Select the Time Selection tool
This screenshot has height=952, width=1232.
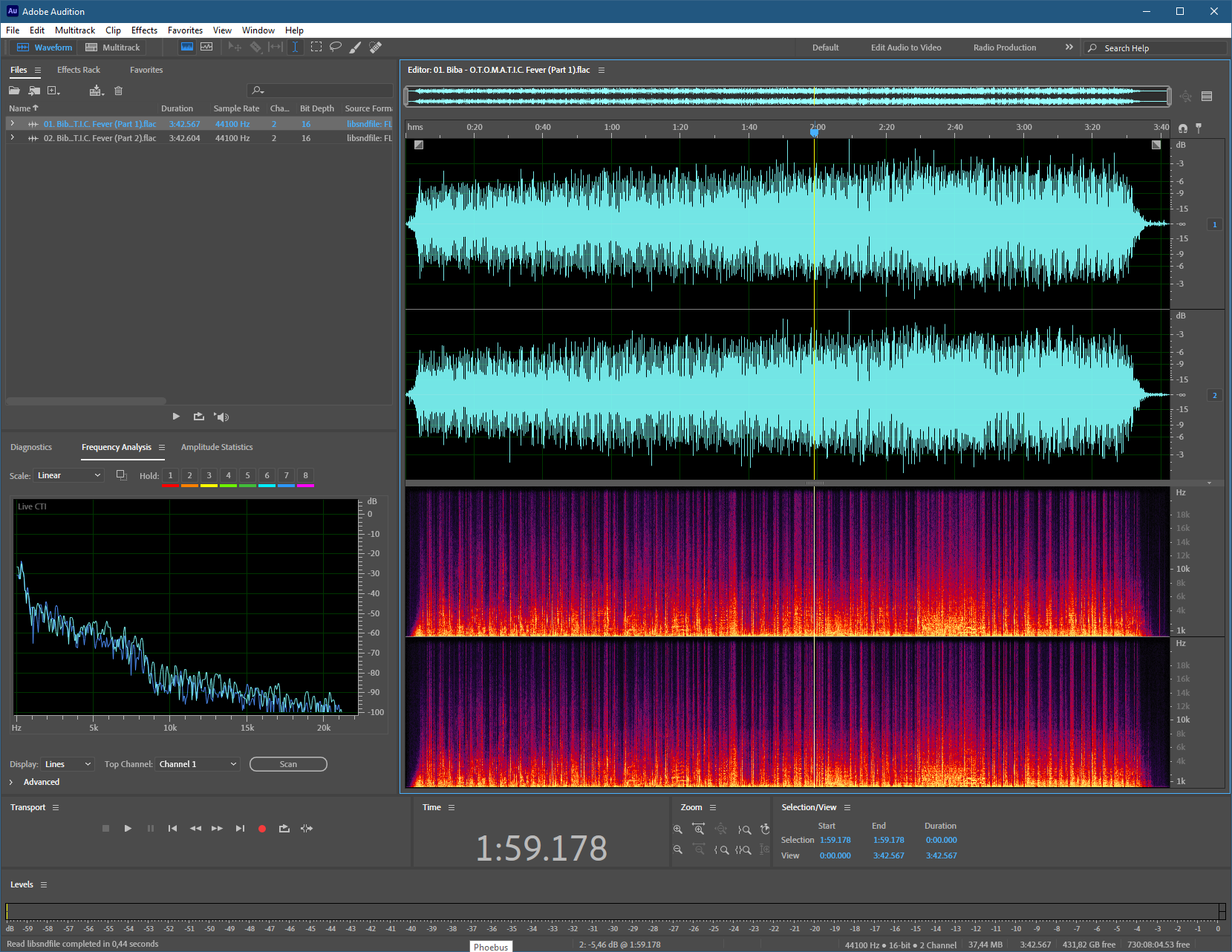295,47
